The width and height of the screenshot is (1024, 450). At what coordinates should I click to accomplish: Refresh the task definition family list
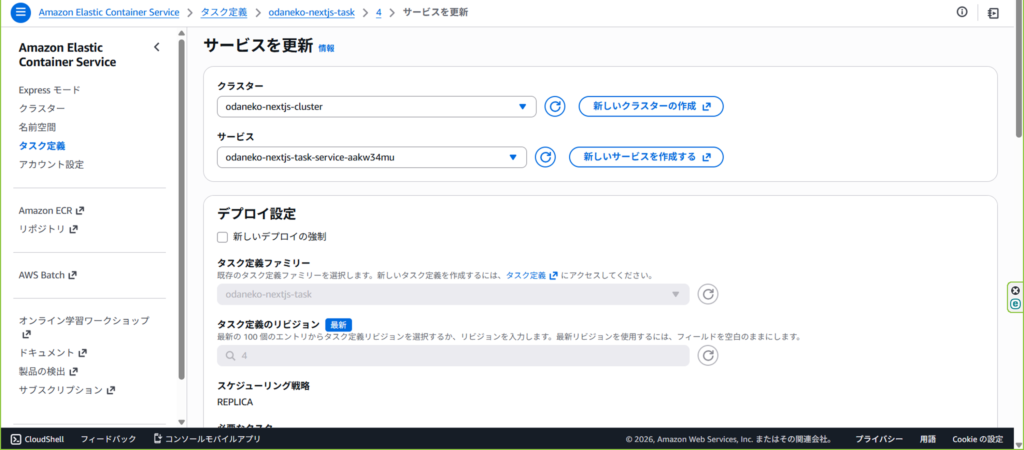[x=707, y=294]
